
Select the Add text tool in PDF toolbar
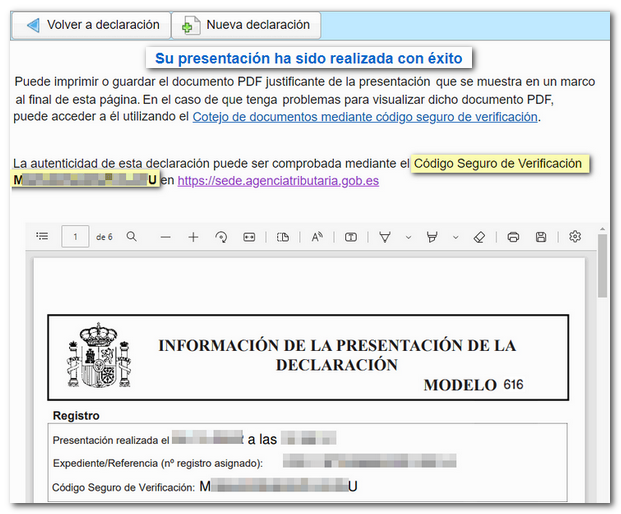coord(351,237)
